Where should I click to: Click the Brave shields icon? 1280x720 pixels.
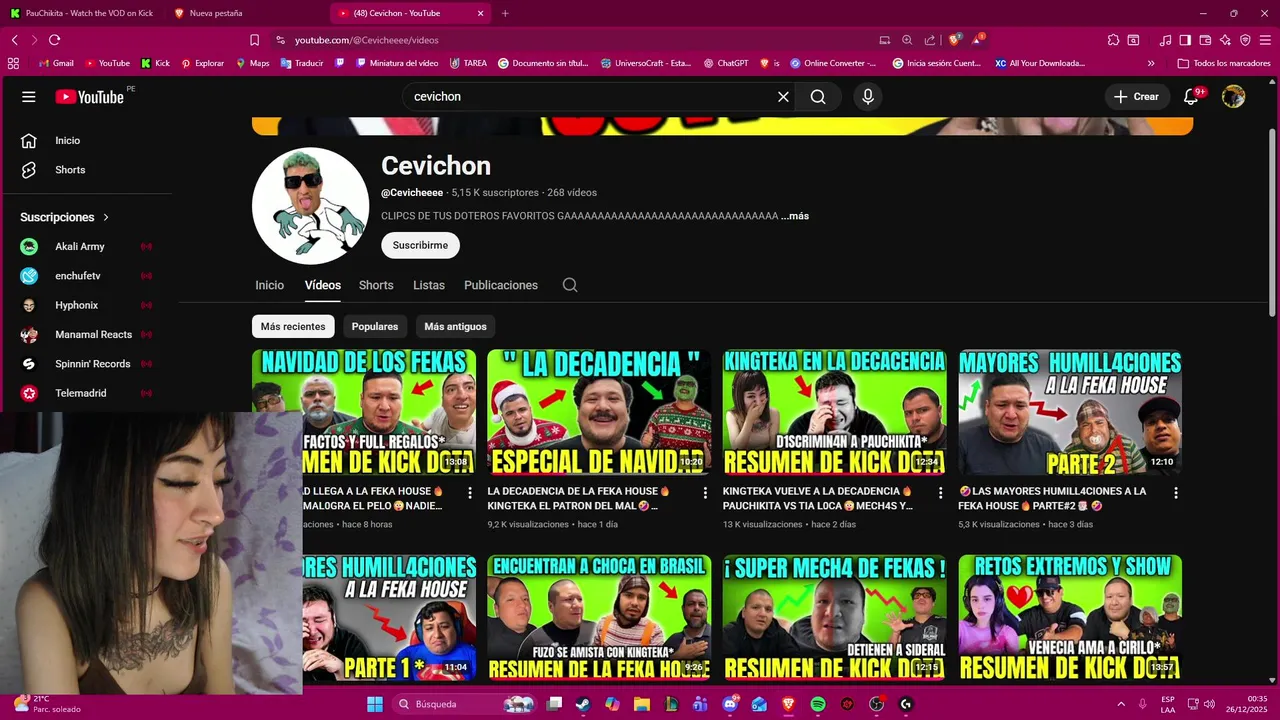click(x=955, y=40)
